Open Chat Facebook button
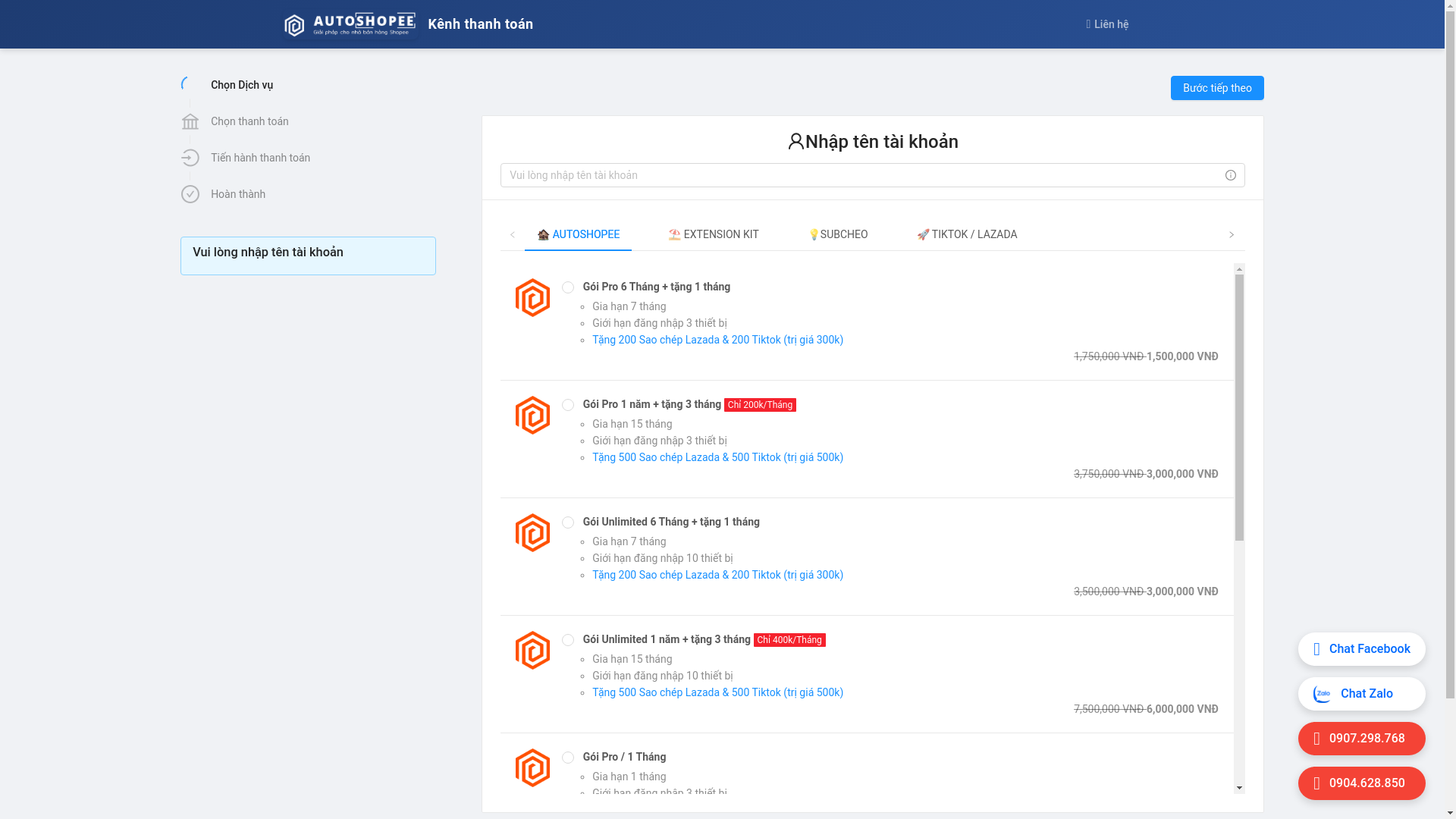The height and width of the screenshot is (819, 1456). click(1362, 649)
